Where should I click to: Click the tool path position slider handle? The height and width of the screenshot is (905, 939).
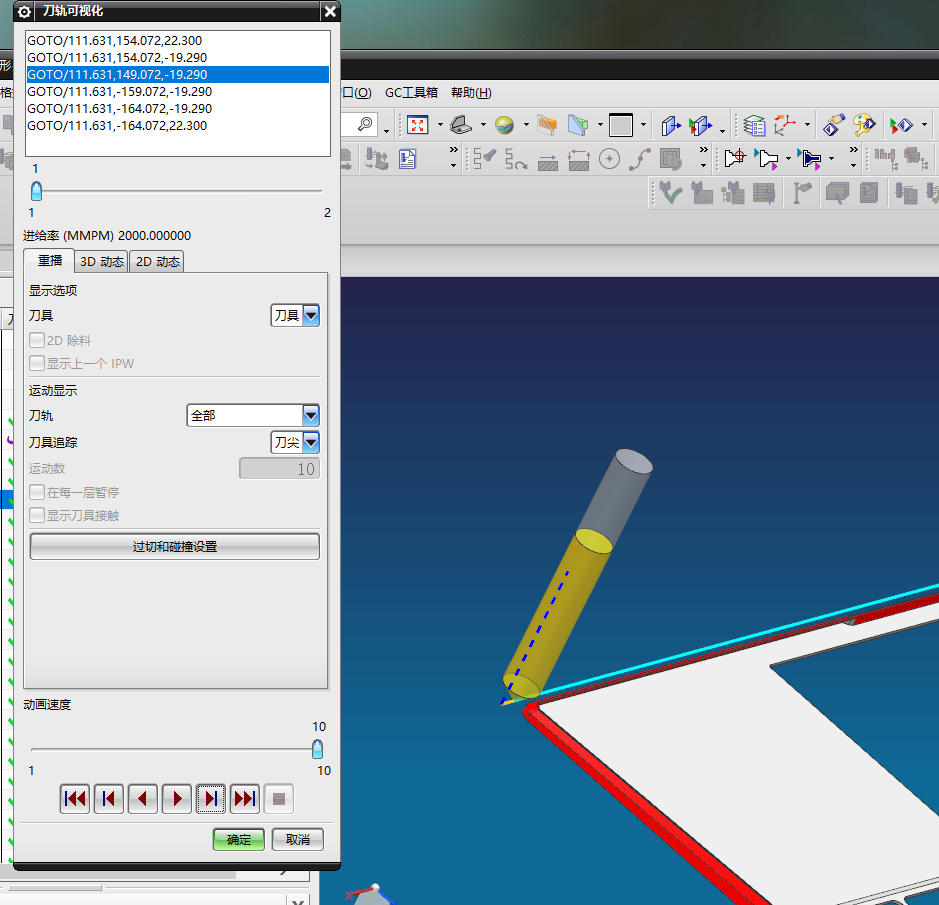point(37,191)
